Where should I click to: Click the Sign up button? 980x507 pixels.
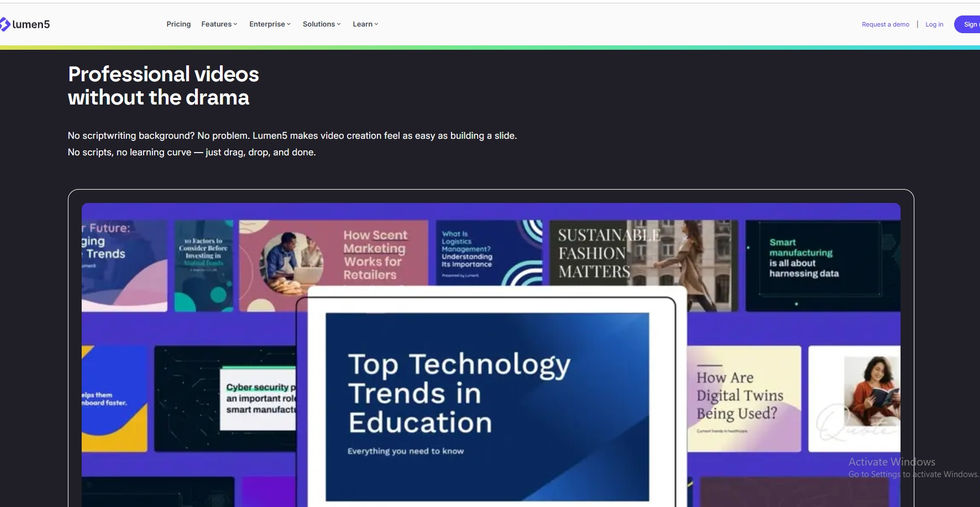968,24
